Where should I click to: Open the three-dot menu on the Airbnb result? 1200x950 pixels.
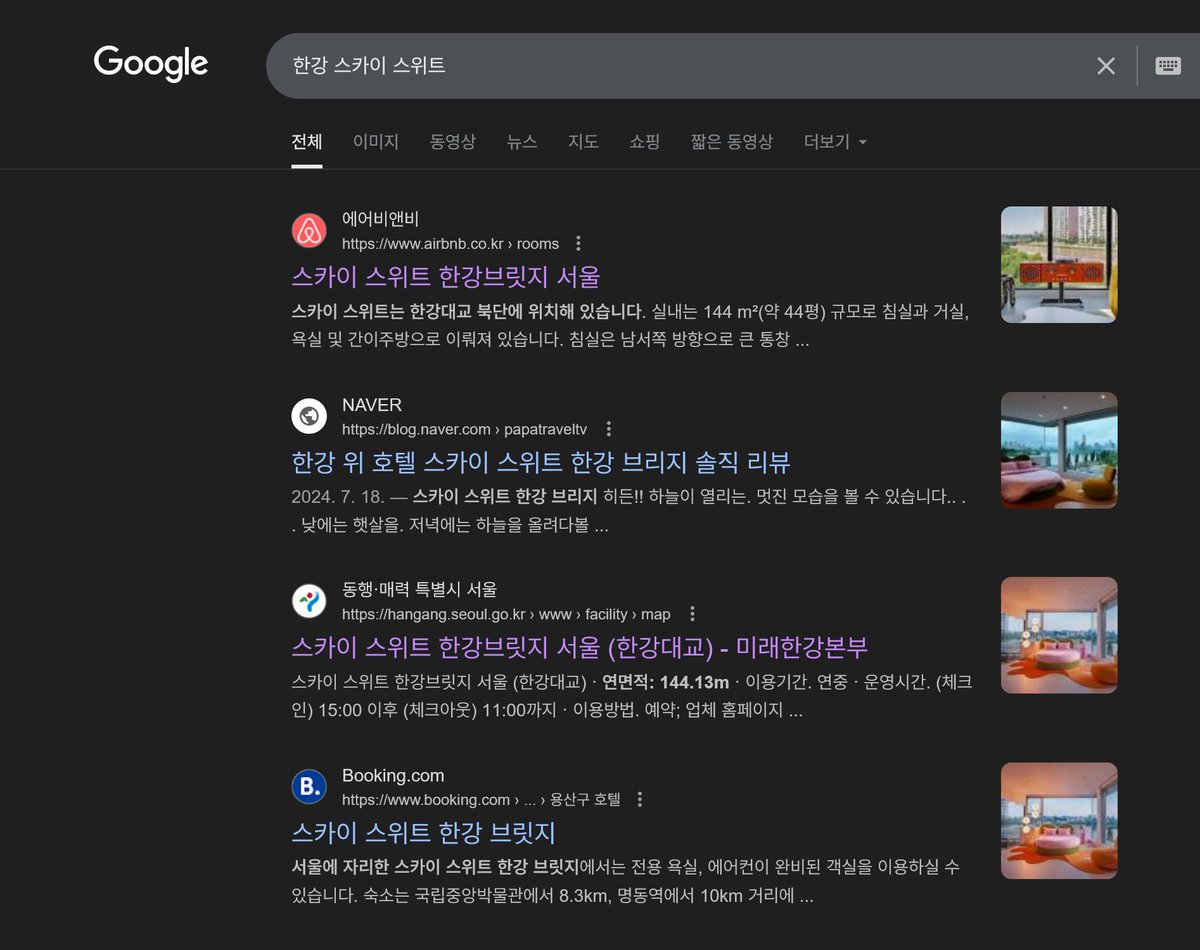[x=578, y=243]
